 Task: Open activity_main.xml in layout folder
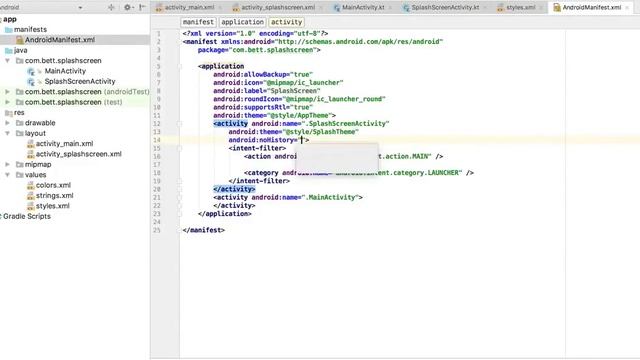pyautogui.click(x=64, y=144)
